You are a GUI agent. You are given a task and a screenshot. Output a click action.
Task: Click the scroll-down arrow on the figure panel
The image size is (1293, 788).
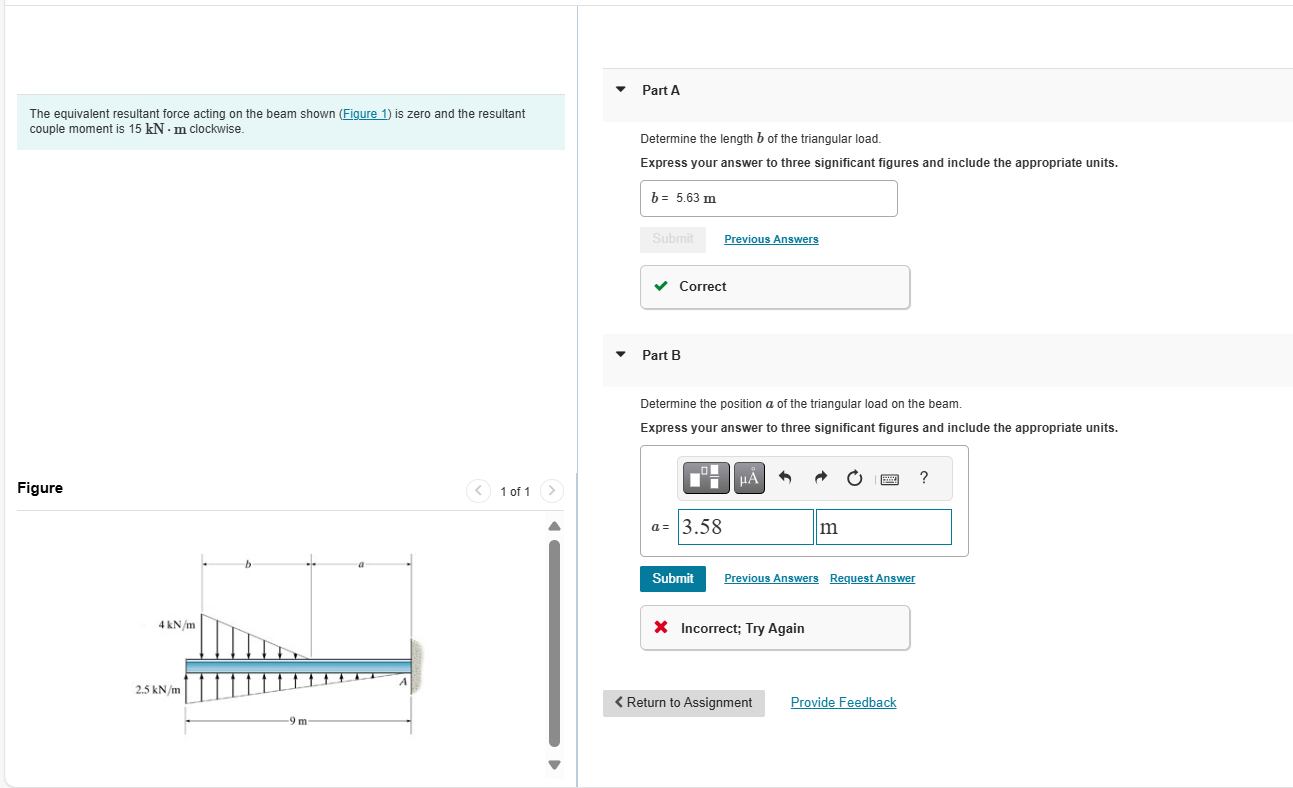tap(553, 765)
